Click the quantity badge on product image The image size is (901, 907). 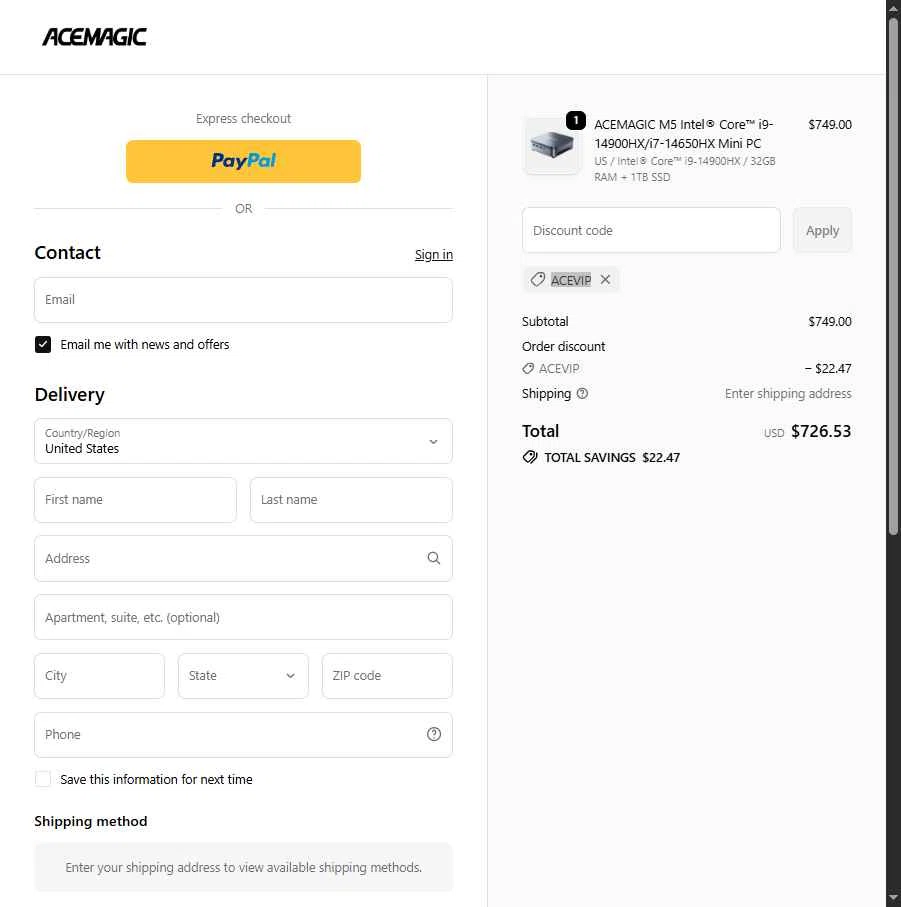coord(575,120)
